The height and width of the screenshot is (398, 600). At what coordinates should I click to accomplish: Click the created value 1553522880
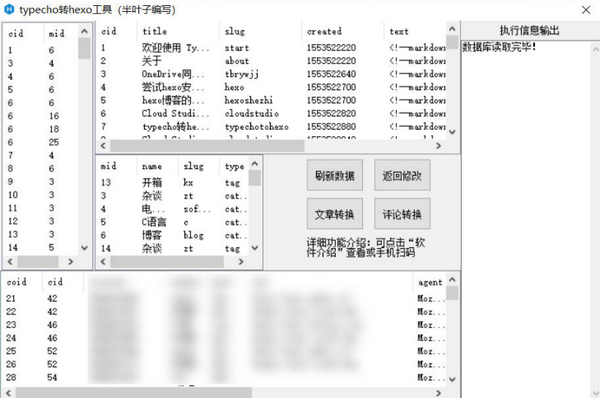(331, 127)
